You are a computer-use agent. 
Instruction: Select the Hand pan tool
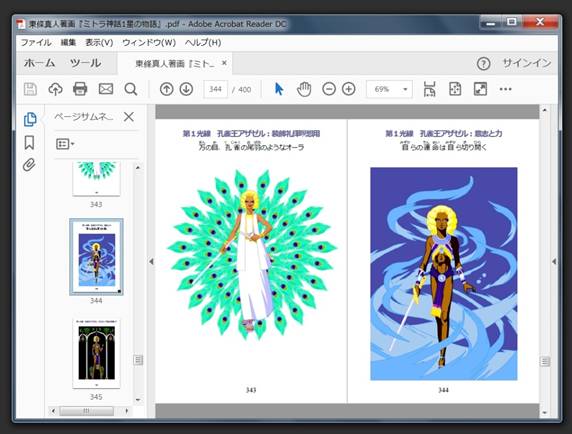tap(304, 89)
